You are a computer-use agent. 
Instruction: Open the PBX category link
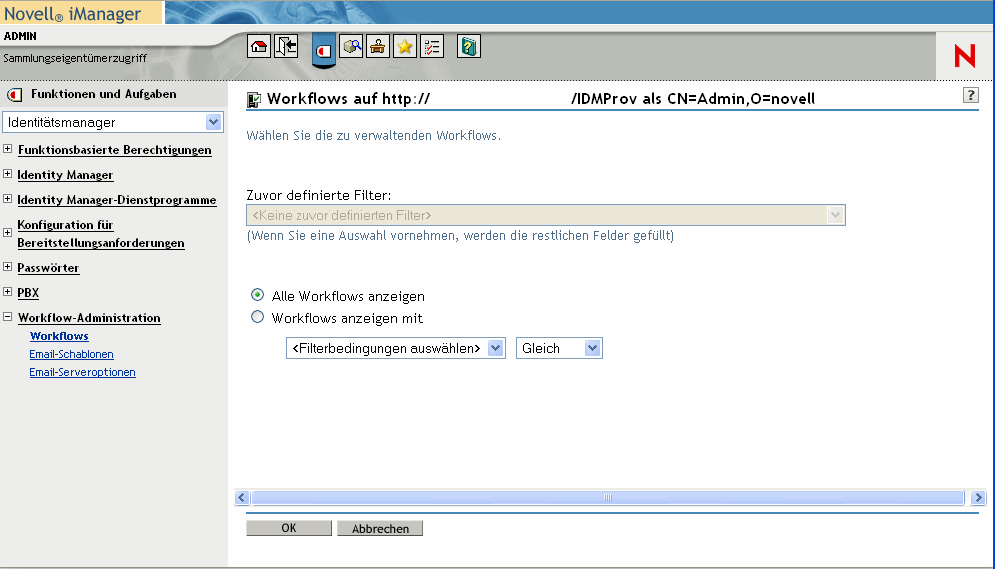click(x=28, y=292)
